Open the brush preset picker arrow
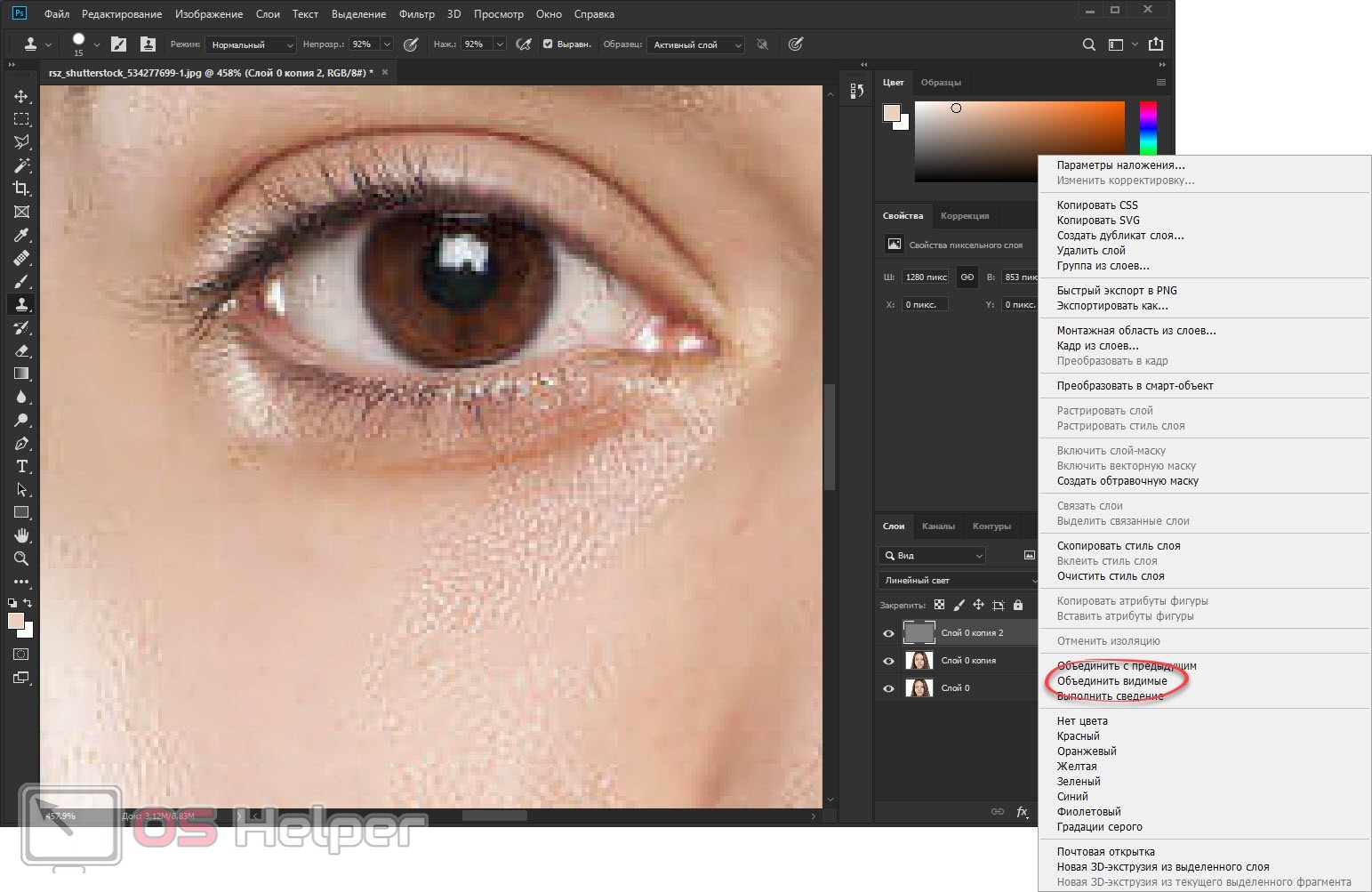 96,44
